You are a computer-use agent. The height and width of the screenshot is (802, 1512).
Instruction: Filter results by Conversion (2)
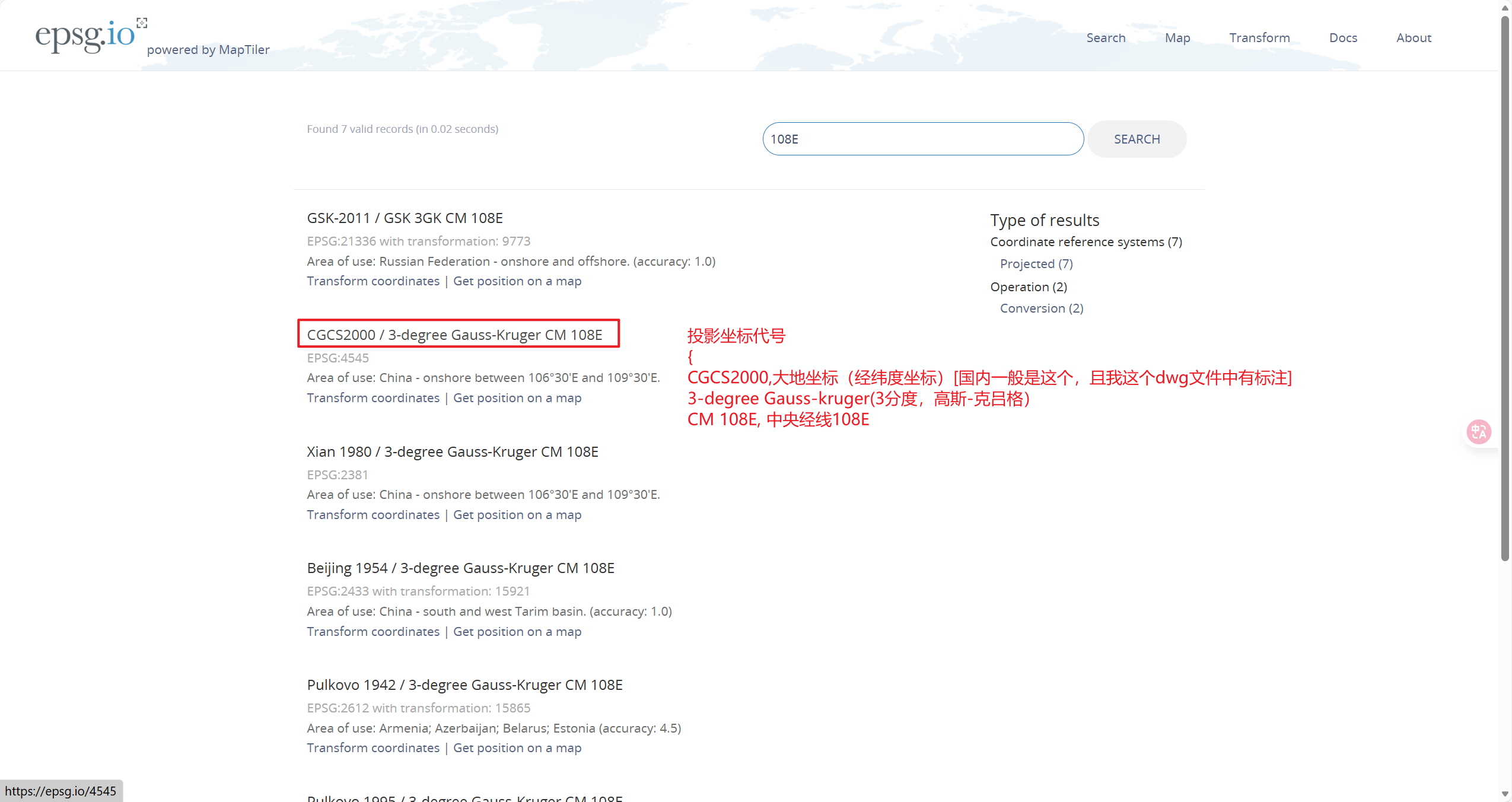(x=1041, y=308)
